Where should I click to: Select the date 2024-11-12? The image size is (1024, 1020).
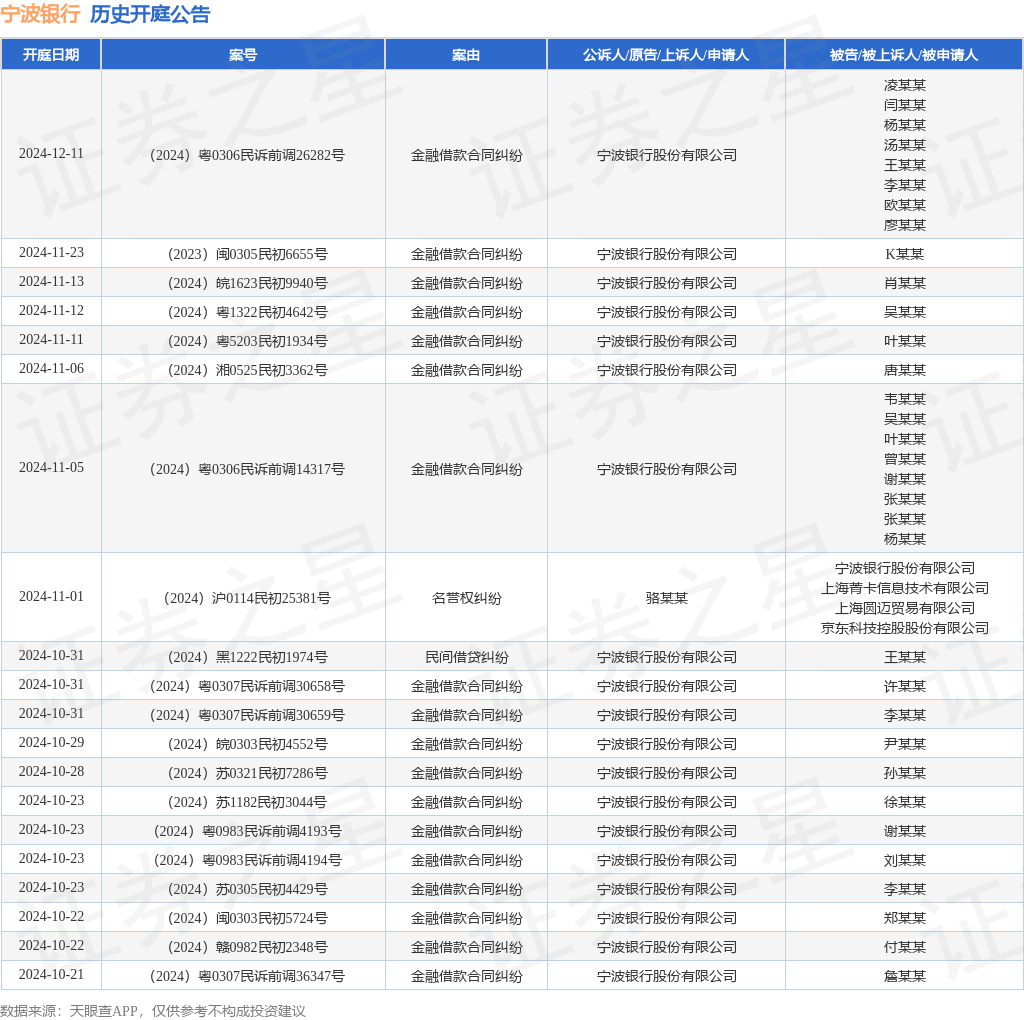[51, 310]
